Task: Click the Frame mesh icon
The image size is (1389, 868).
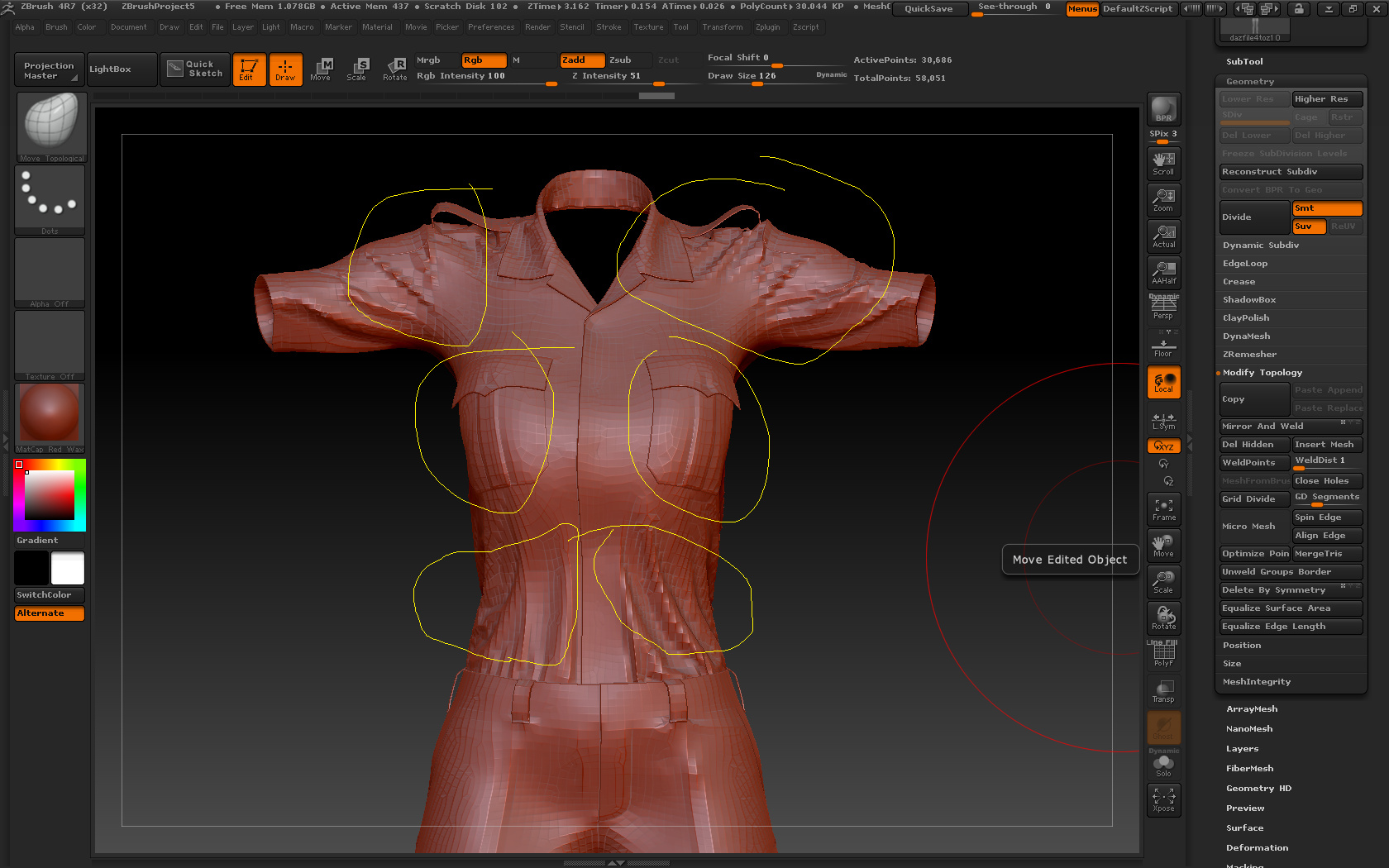Action: (1163, 509)
